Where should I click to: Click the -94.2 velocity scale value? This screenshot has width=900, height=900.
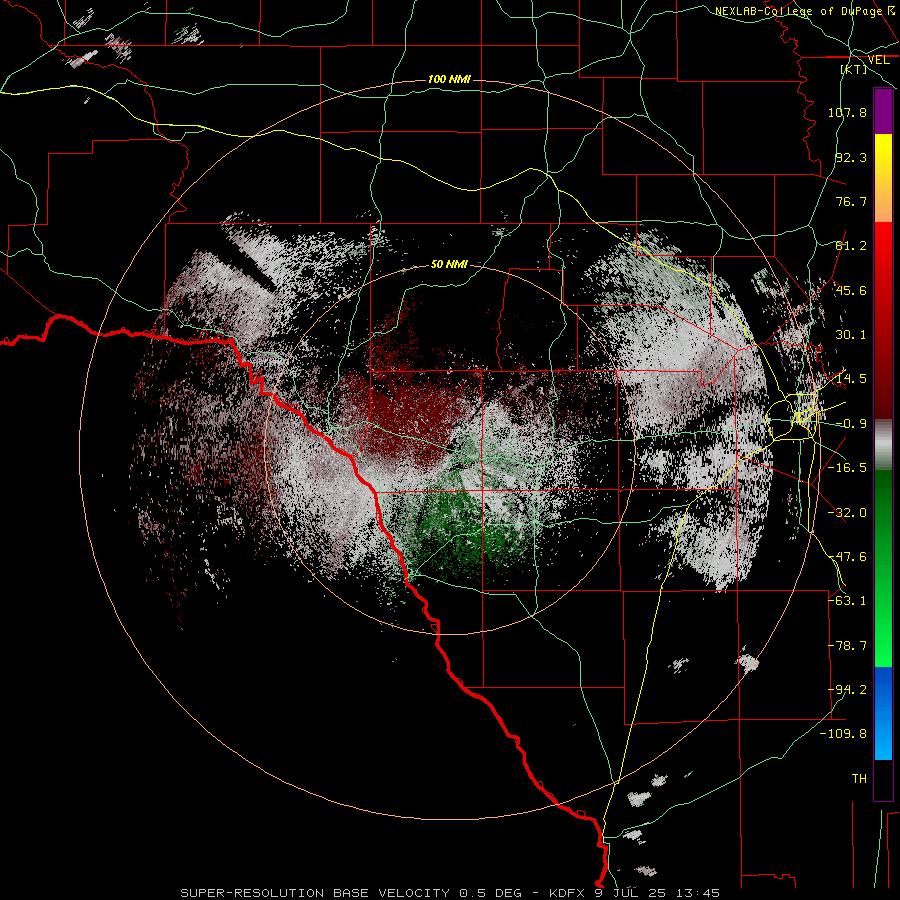click(x=847, y=690)
